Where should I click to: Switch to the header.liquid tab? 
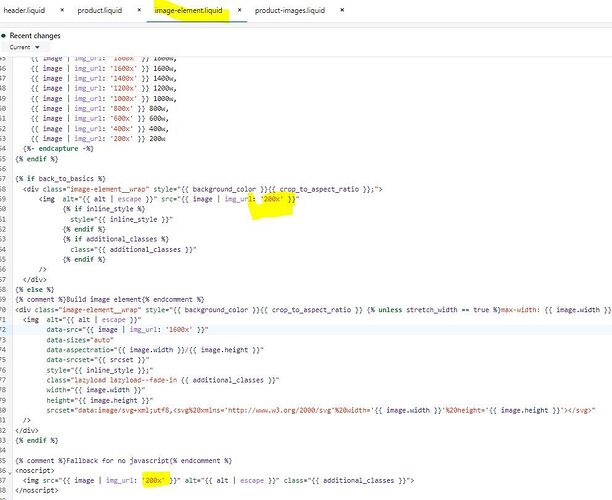click(24, 11)
